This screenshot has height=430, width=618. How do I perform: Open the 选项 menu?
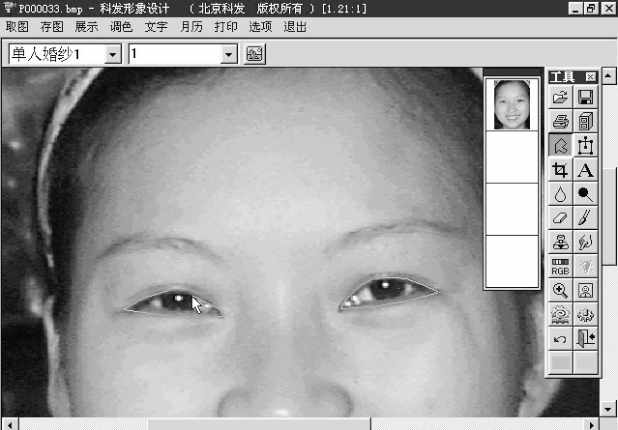coord(261,27)
